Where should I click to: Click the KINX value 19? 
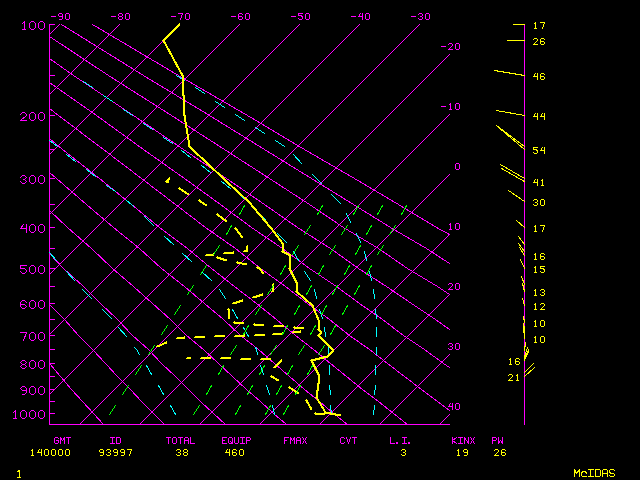tap(463, 453)
